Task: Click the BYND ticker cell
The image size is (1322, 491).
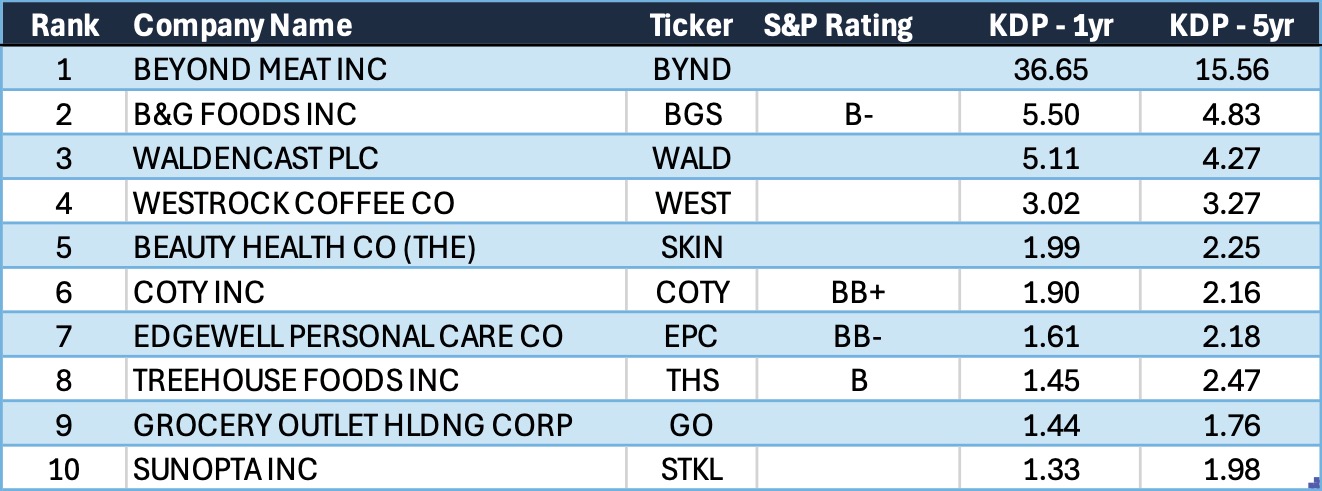Action: point(692,69)
